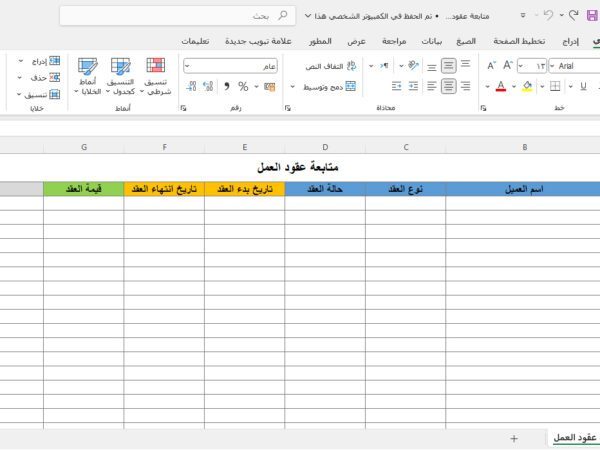600x450 pixels.
Task: Toggle center horizontal alignment
Action: tap(448, 86)
